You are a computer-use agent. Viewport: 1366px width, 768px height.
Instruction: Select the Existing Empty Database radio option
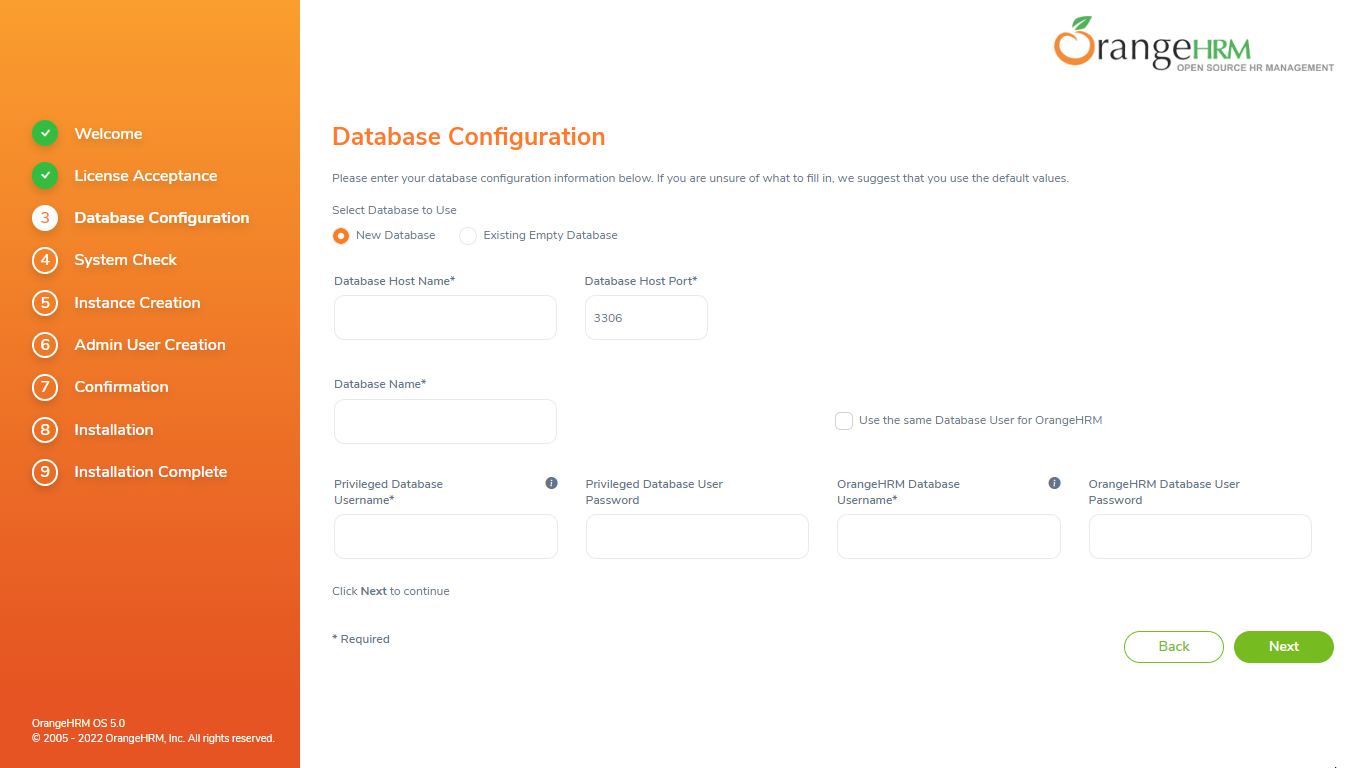click(468, 236)
